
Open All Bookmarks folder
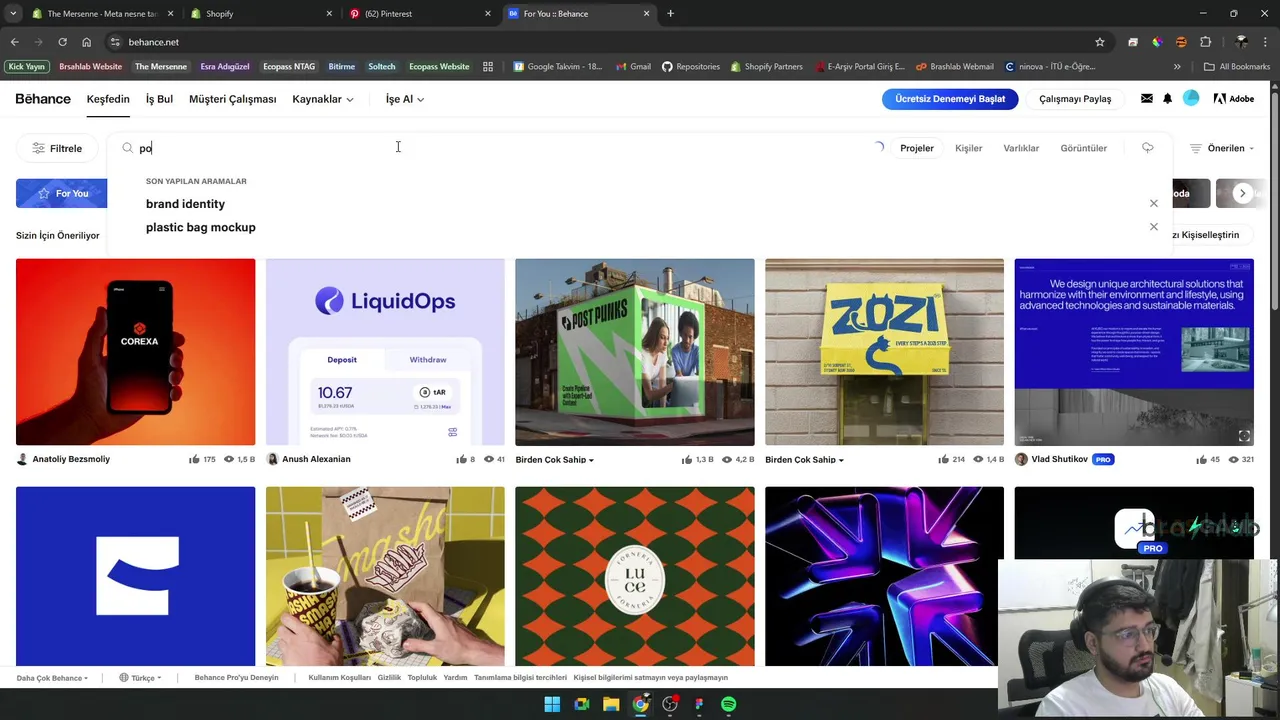pos(1237,67)
